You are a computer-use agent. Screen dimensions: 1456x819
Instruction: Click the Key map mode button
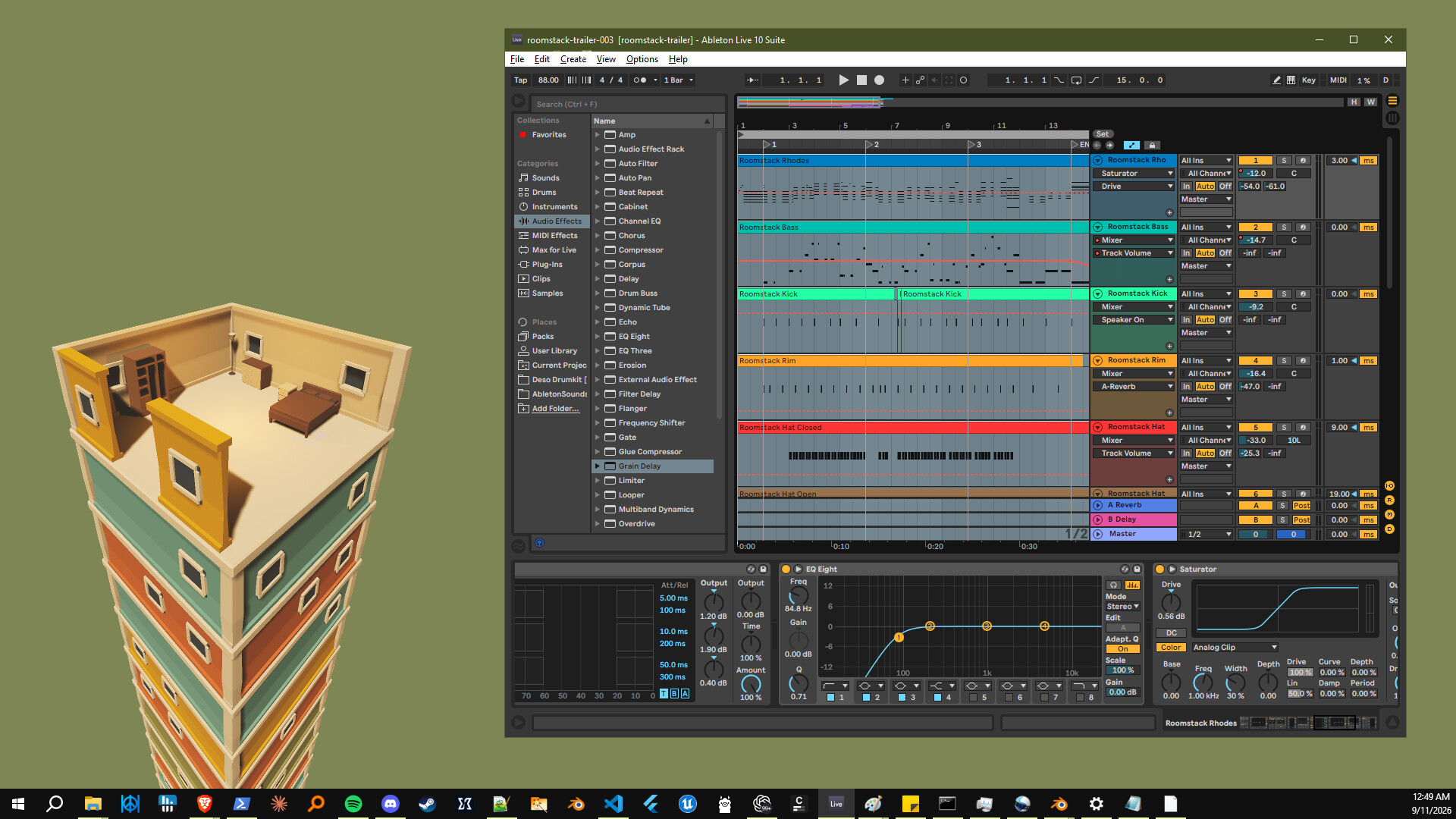(1309, 80)
